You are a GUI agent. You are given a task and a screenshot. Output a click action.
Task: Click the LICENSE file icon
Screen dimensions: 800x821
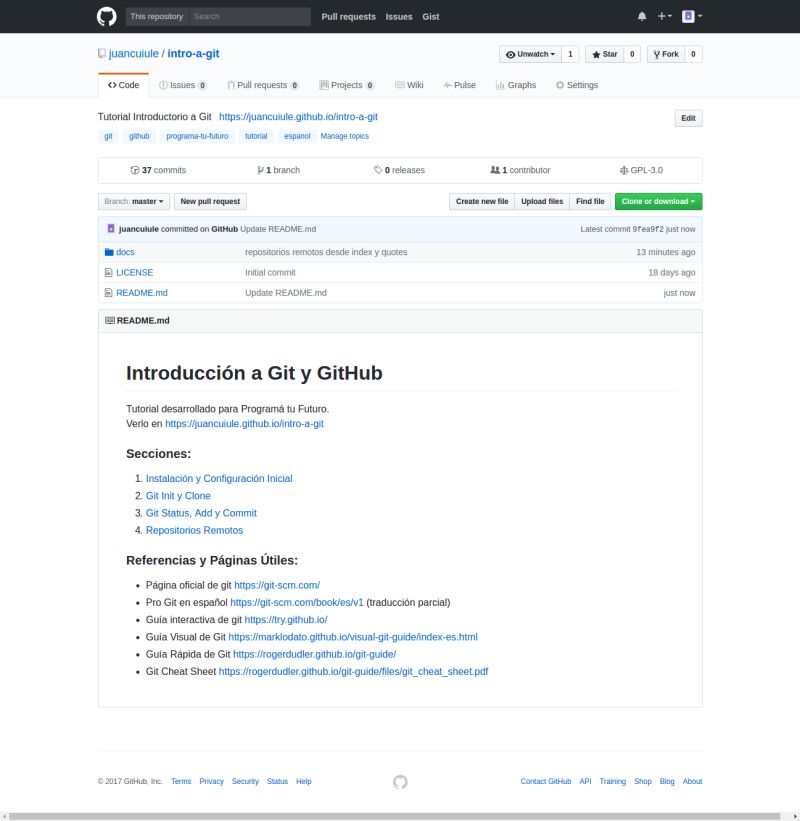tap(110, 272)
